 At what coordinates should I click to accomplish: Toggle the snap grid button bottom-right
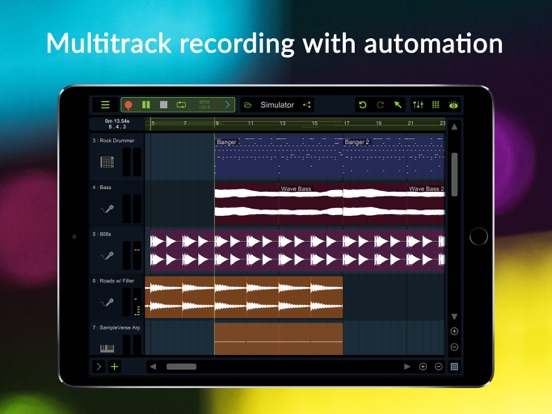click(454, 366)
